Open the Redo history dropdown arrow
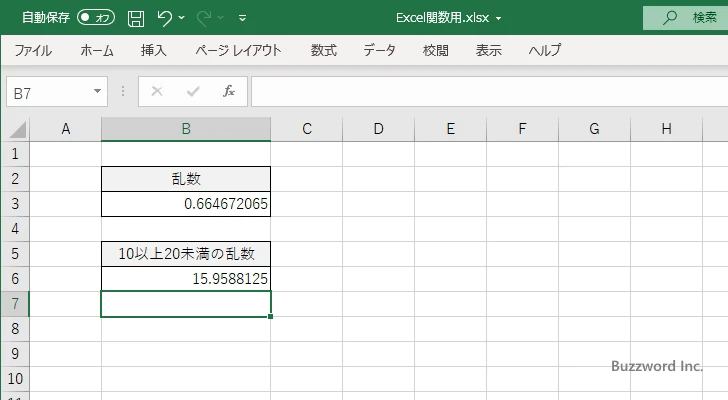Viewport: 728px width, 400px height. [x=221, y=18]
